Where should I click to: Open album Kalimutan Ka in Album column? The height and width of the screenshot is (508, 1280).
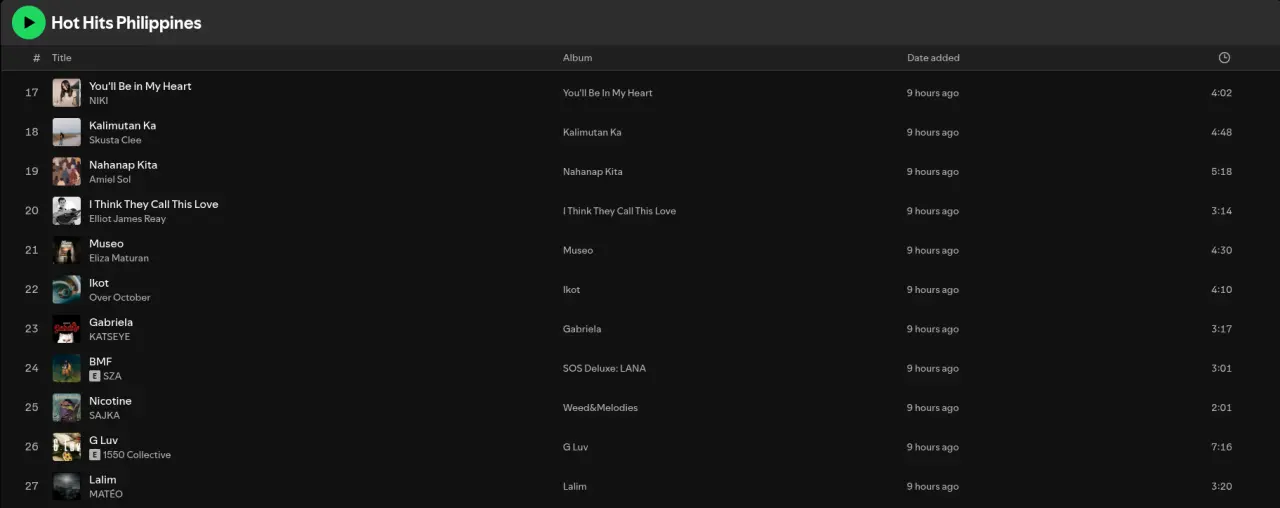coord(592,132)
